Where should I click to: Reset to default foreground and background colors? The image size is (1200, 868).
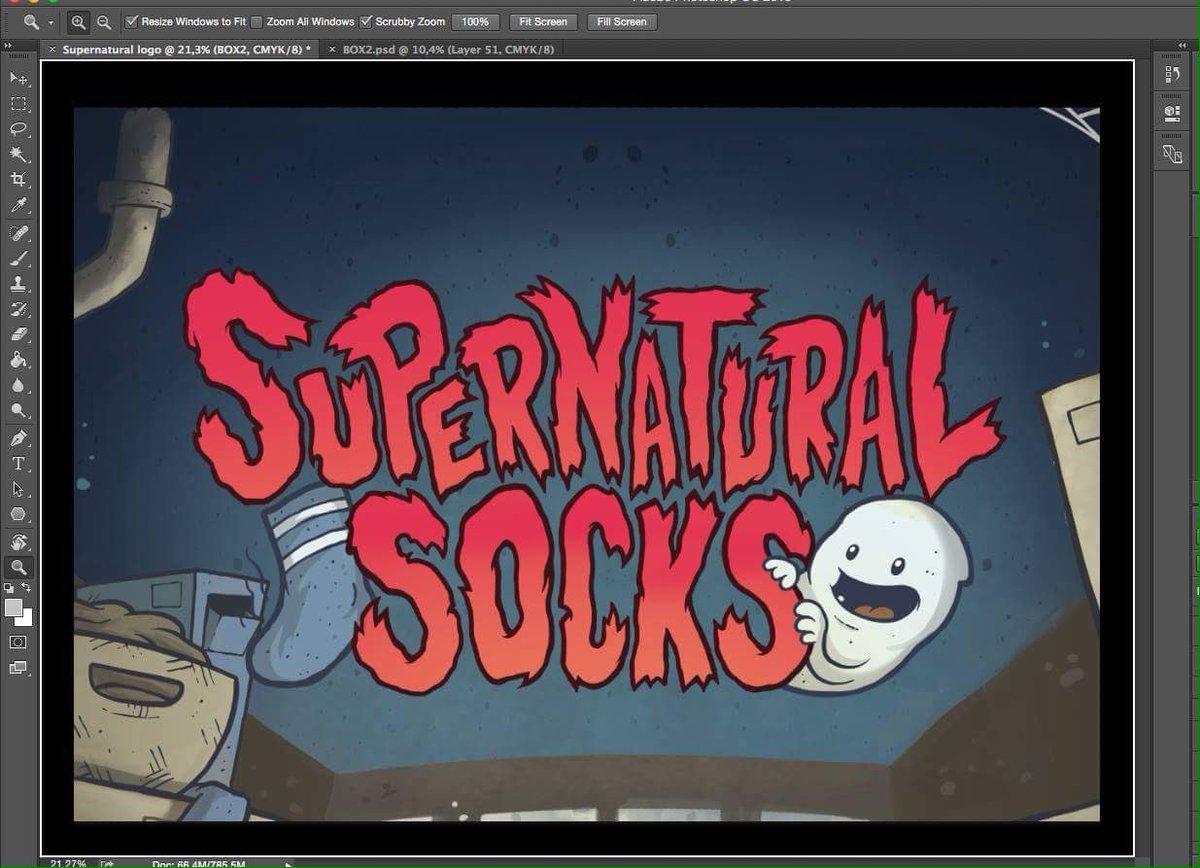coord(10,588)
